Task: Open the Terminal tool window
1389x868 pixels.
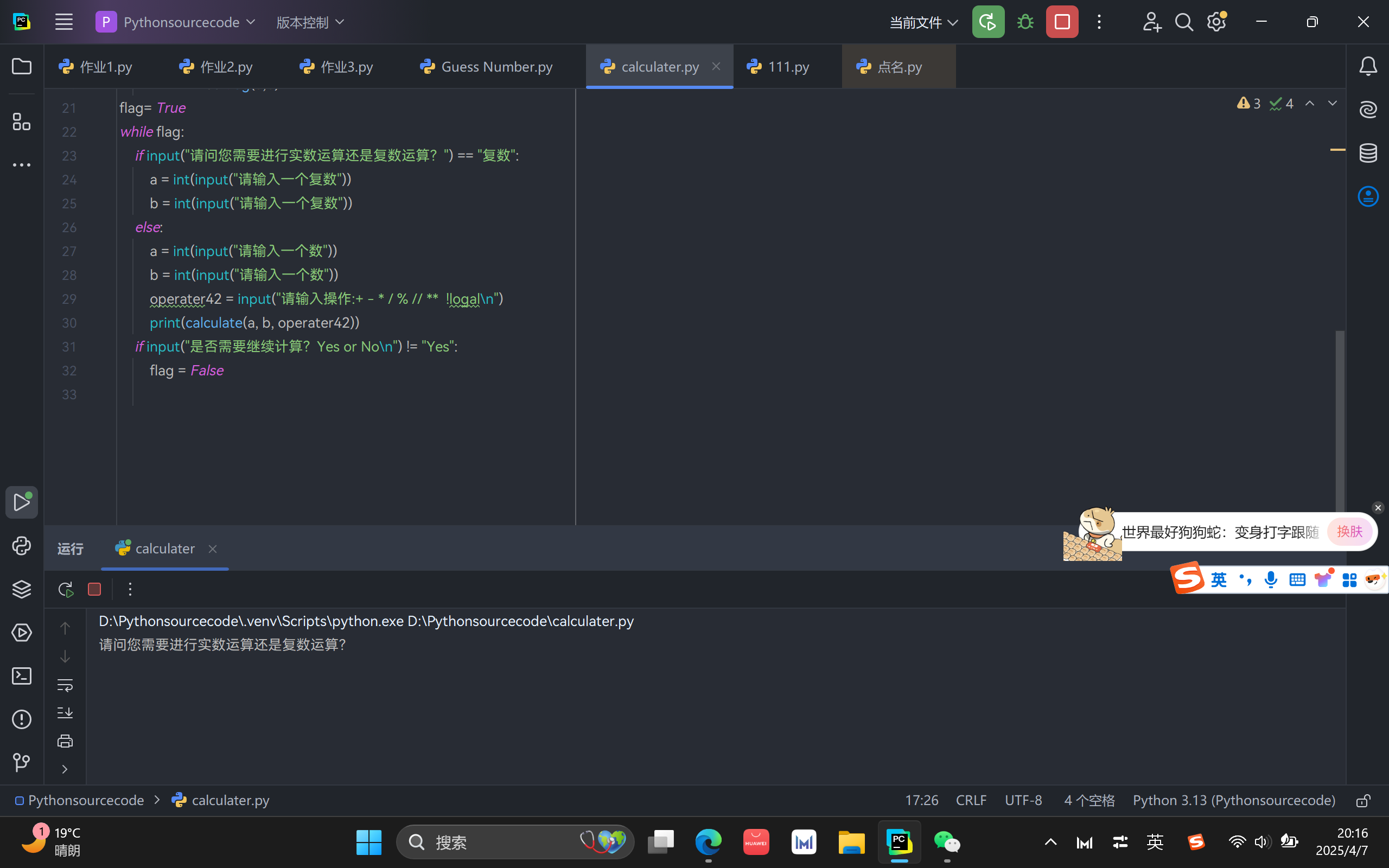Action: [21, 676]
